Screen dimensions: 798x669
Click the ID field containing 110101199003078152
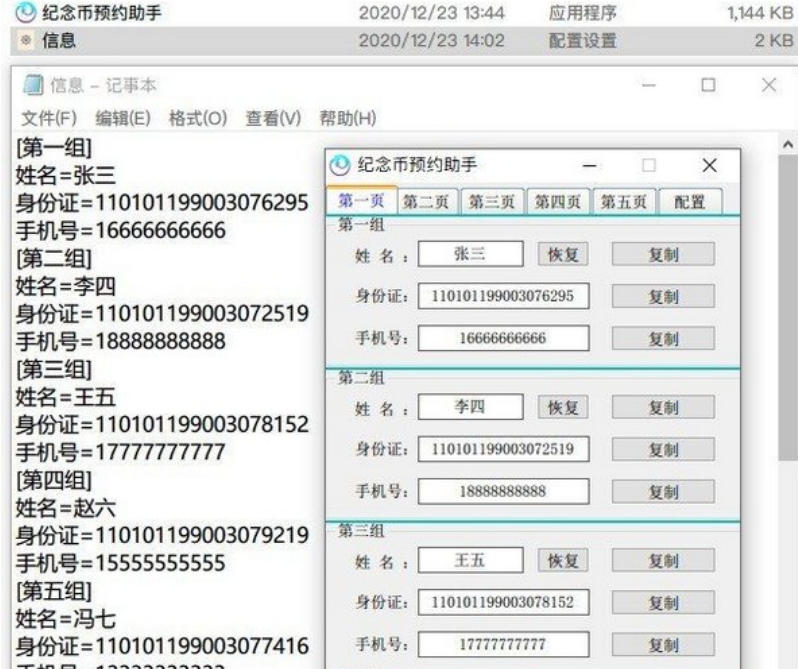click(x=502, y=602)
